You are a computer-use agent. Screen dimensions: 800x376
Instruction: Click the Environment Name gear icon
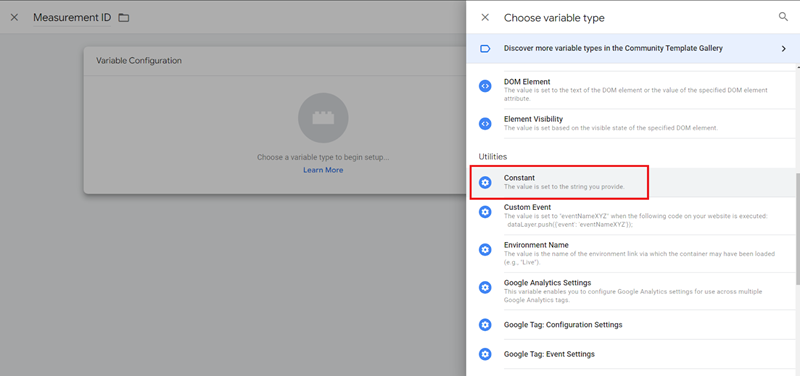coord(485,249)
